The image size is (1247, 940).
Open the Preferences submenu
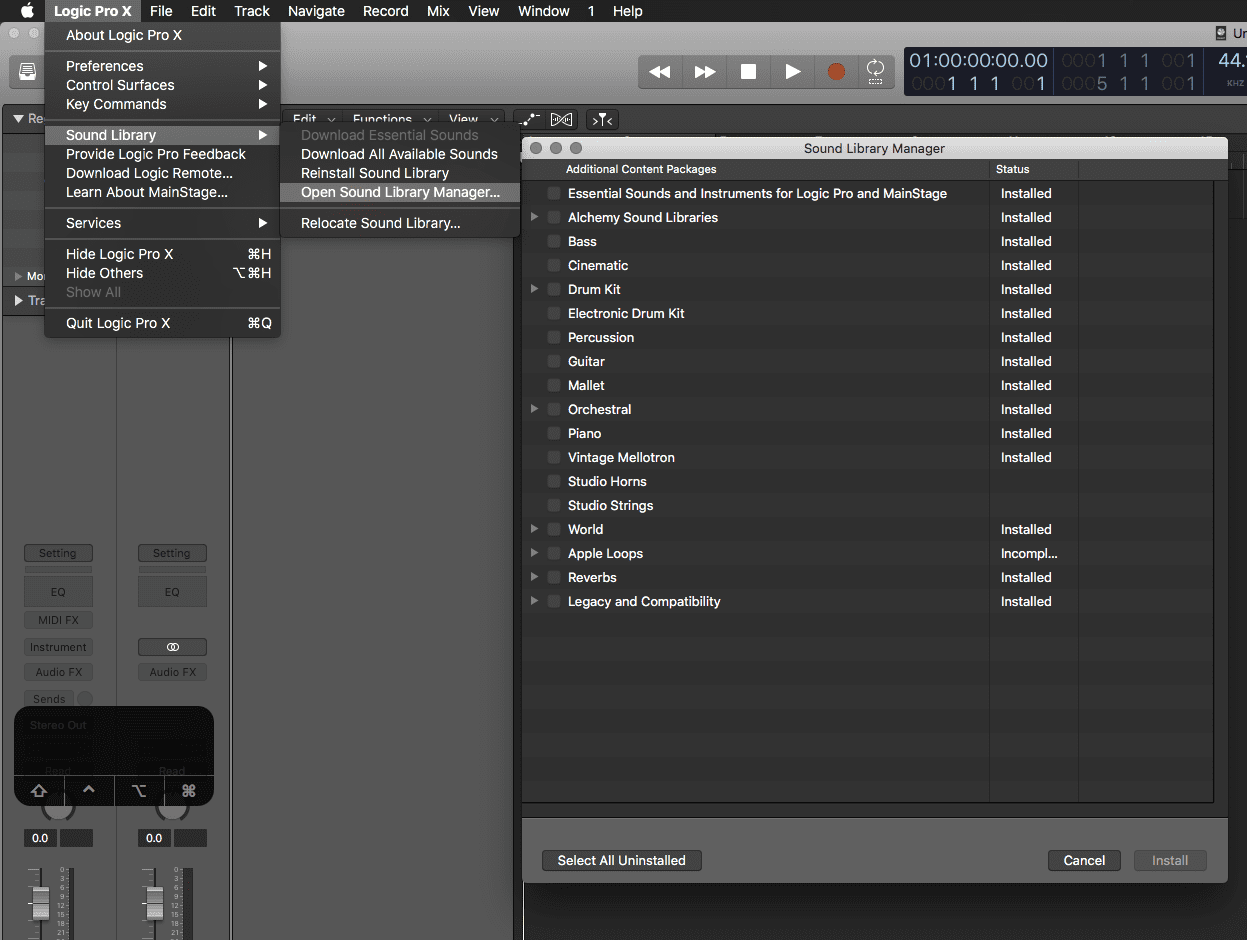point(162,66)
